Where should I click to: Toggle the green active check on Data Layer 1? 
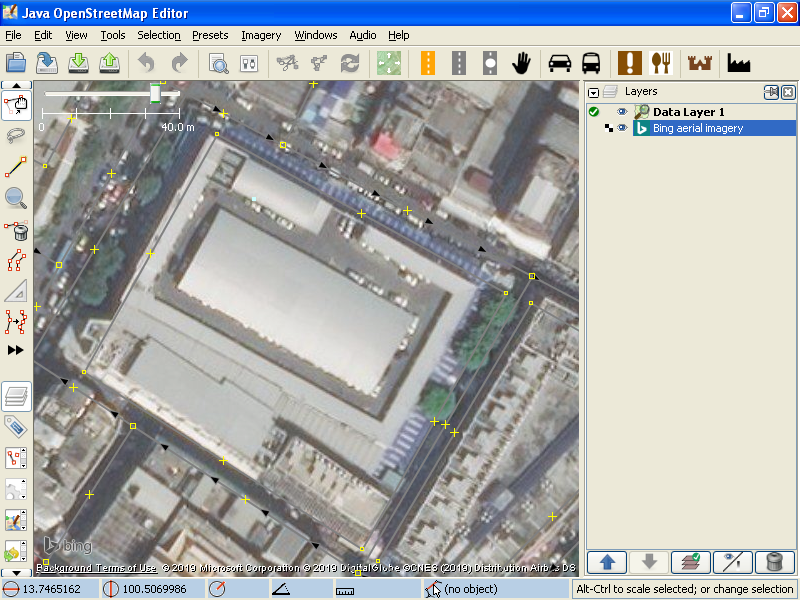[594, 112]
